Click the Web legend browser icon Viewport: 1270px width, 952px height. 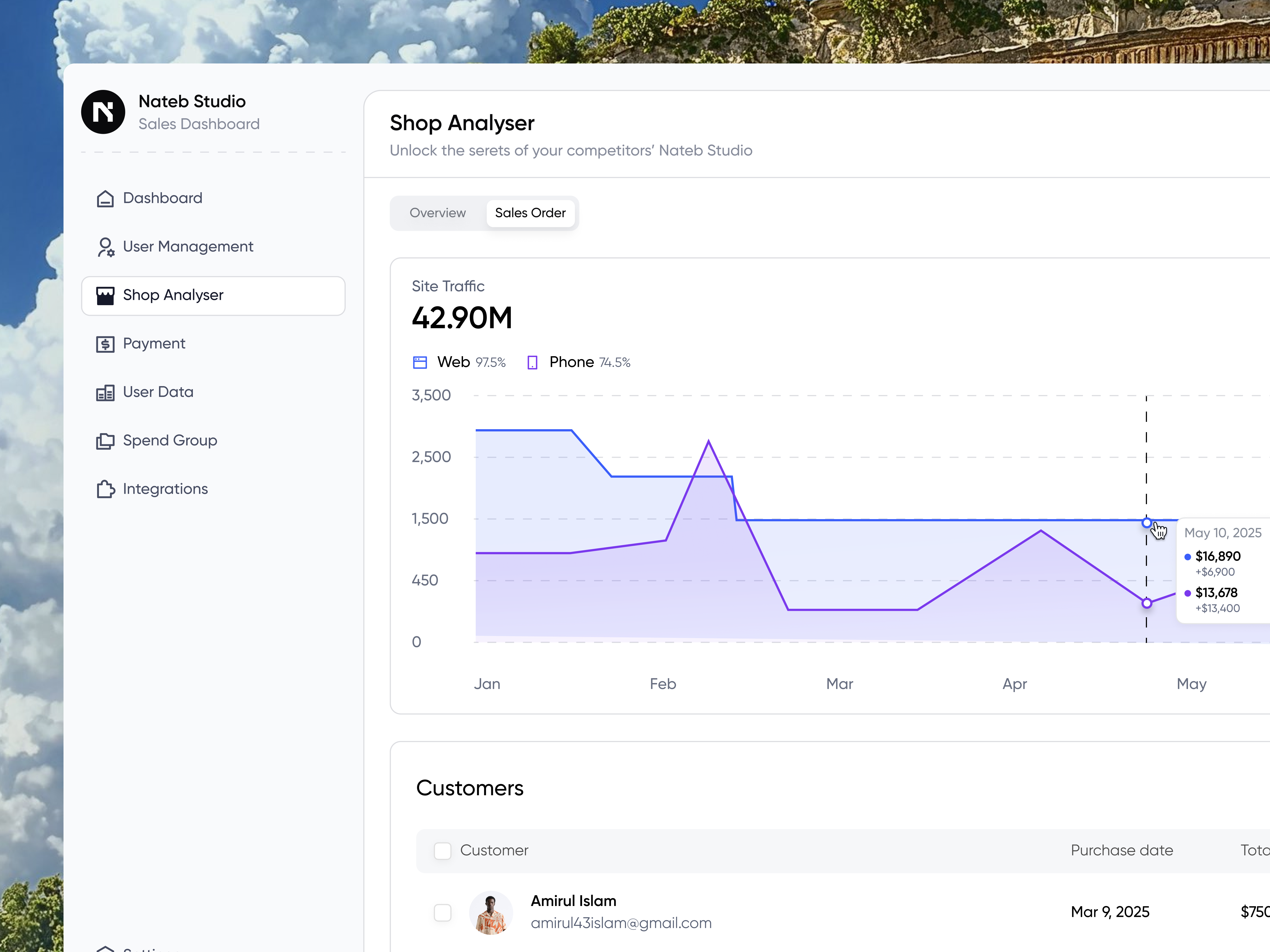pyautogui.click(x=420, y=363)
